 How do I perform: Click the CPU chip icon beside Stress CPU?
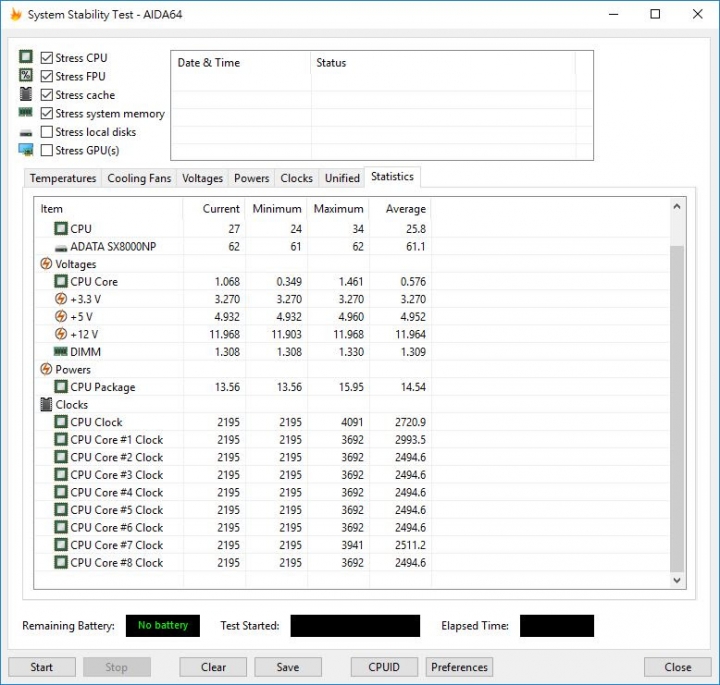[26, 57]
